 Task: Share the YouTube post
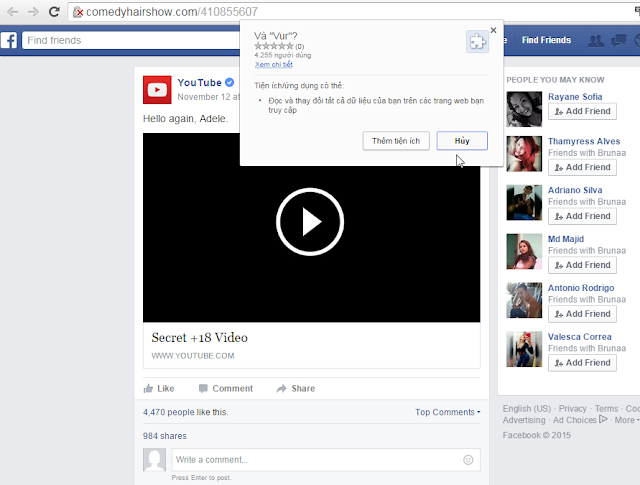(296, 388)
